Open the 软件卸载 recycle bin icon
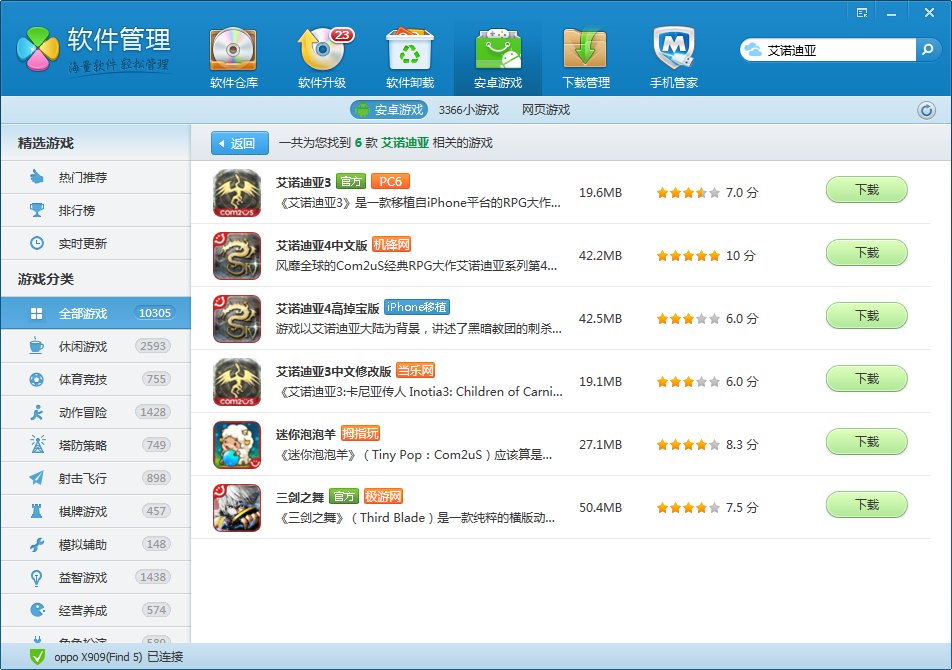The image size is (952, 670). point(410,58)
